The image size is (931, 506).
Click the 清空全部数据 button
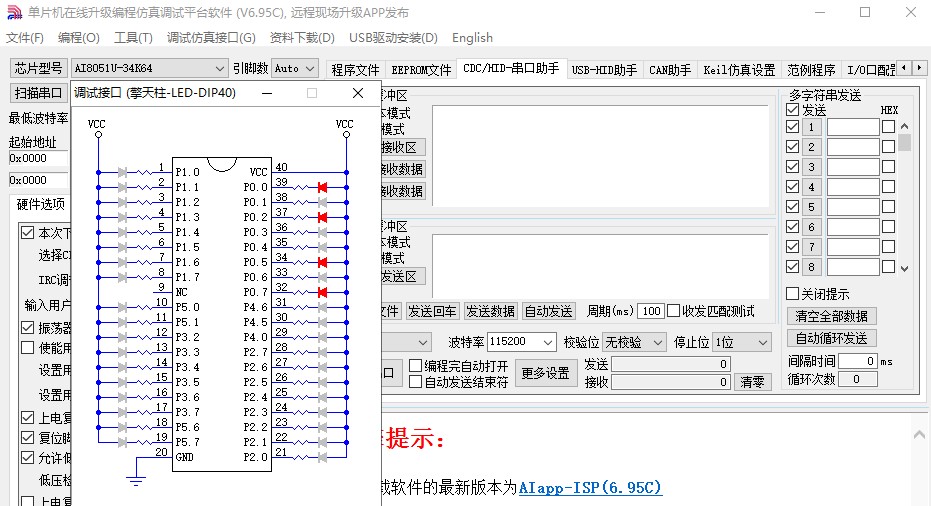(x=831, y=316)
